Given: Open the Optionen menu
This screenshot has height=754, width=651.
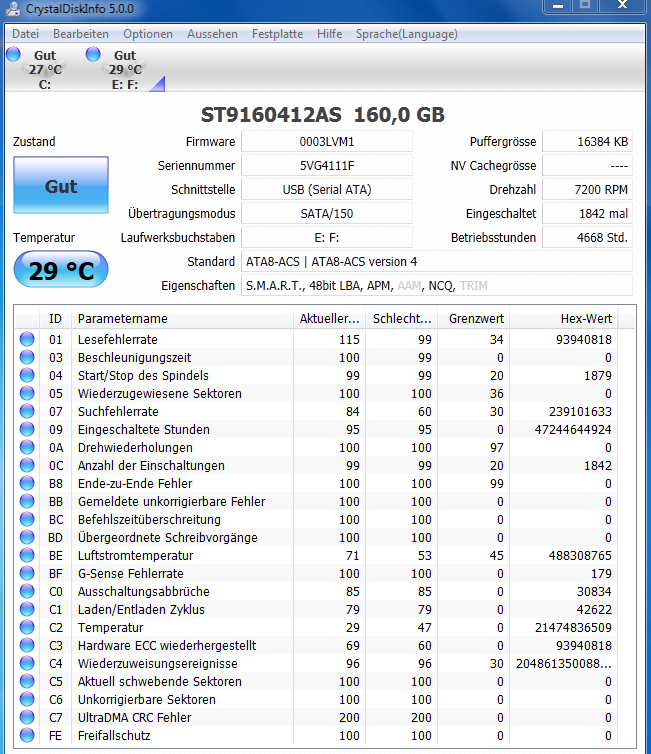Looking at the screenshot, I should click(x=148, y=34).
